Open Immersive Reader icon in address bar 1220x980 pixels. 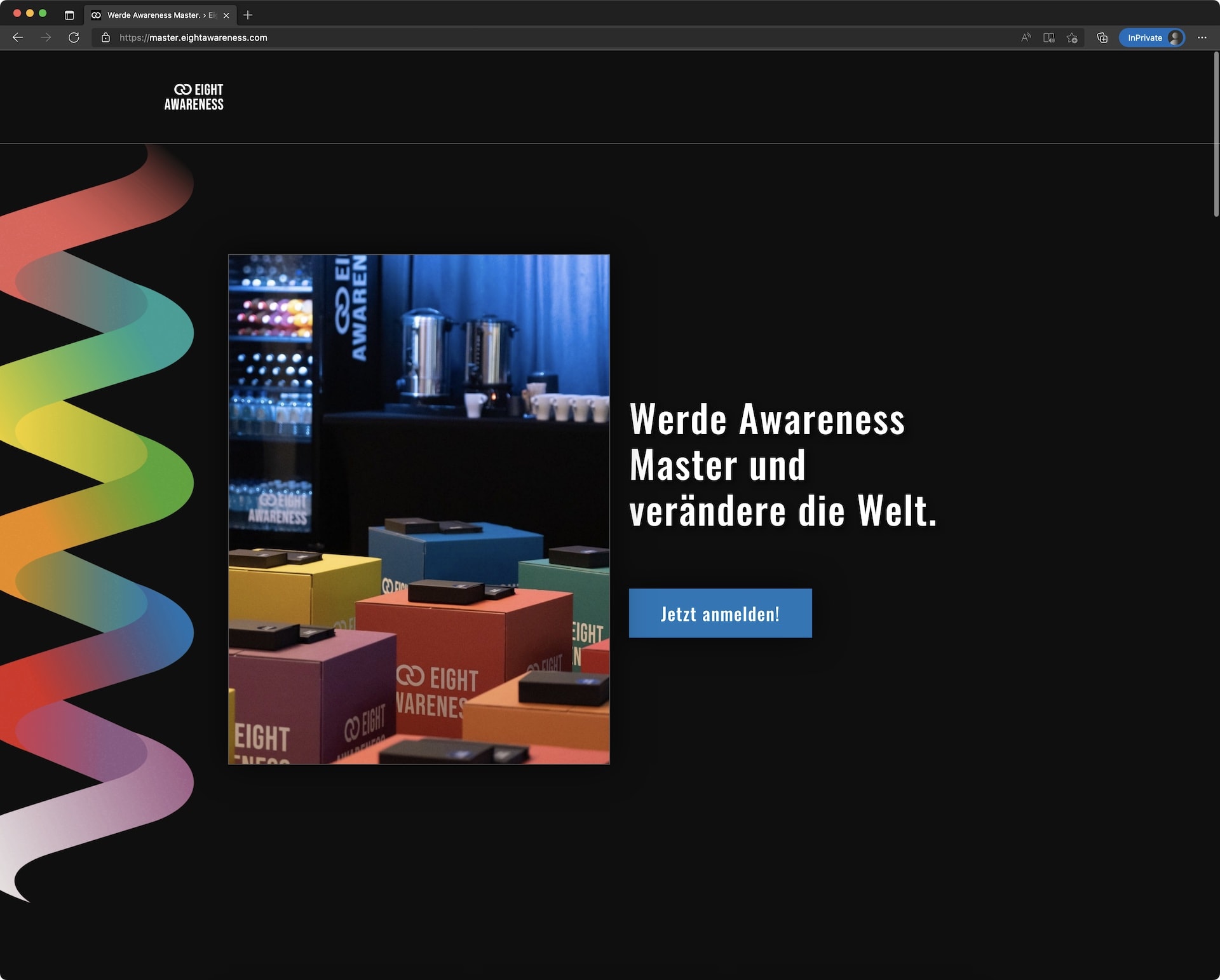click(x=1049, y=38)
